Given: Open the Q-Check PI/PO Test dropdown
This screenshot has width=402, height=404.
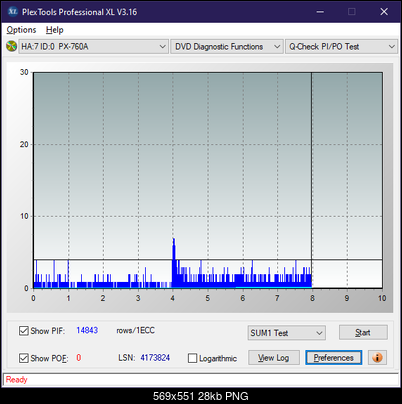Looking at the screenshot, I should (x=341, y=47).
